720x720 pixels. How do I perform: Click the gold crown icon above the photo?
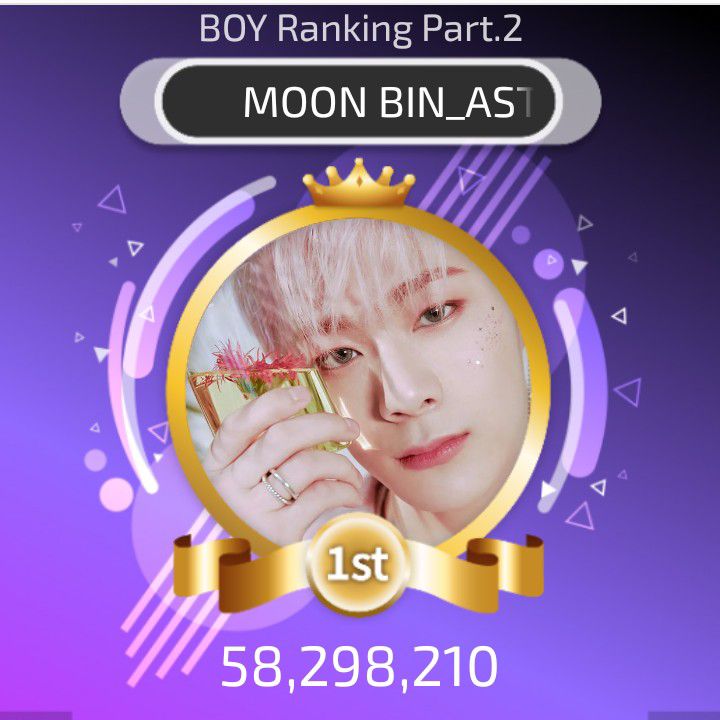(x=359, y=183)
